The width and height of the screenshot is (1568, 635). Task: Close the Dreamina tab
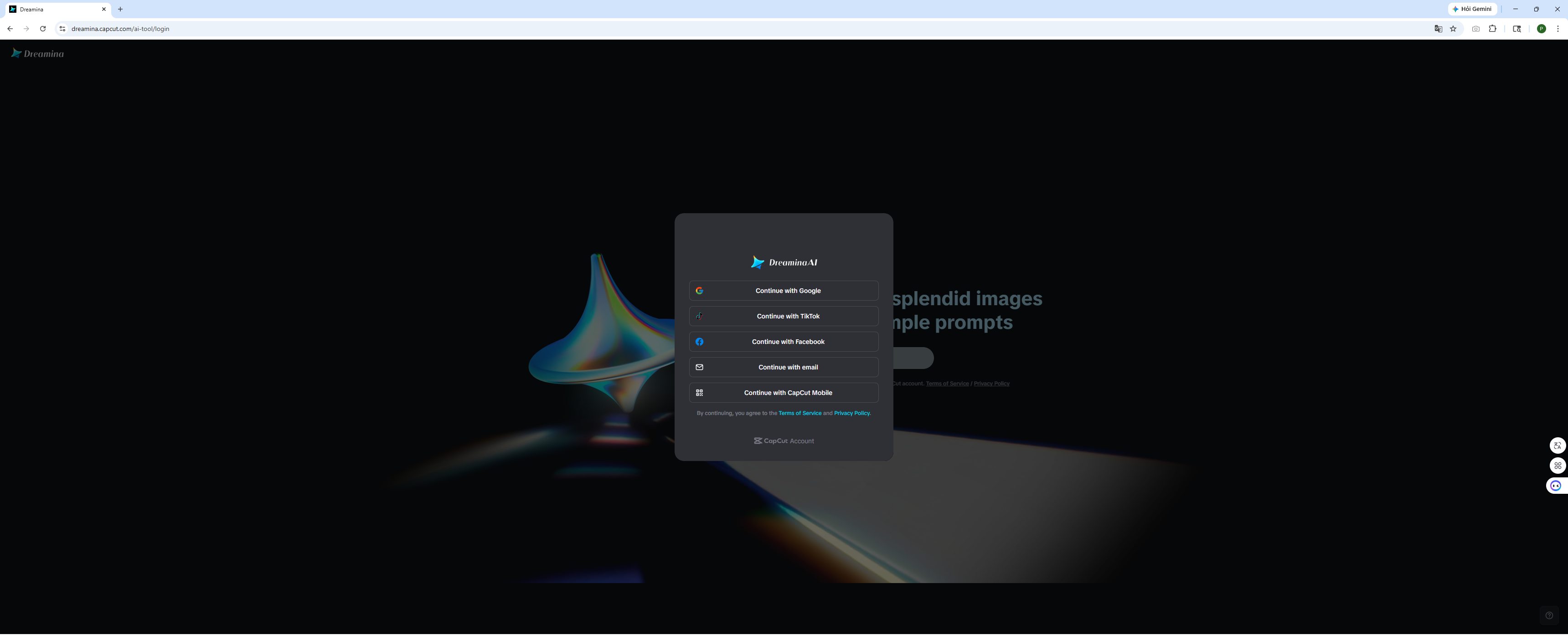(x=103, y=9)
